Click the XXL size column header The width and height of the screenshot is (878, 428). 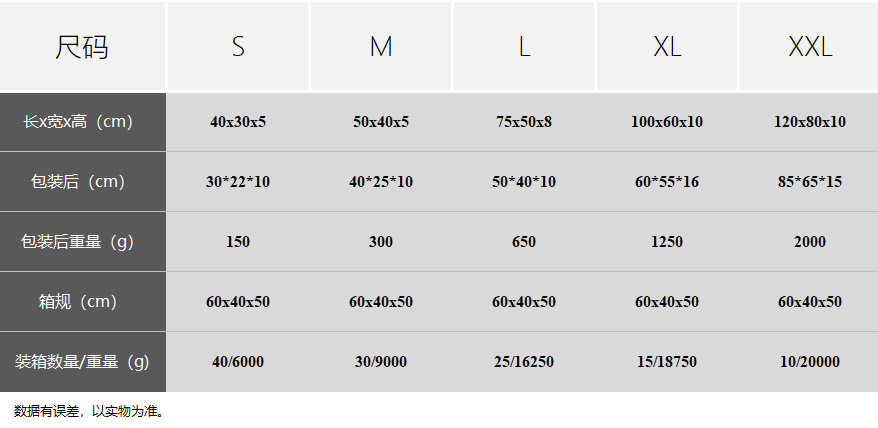[810, 47]
